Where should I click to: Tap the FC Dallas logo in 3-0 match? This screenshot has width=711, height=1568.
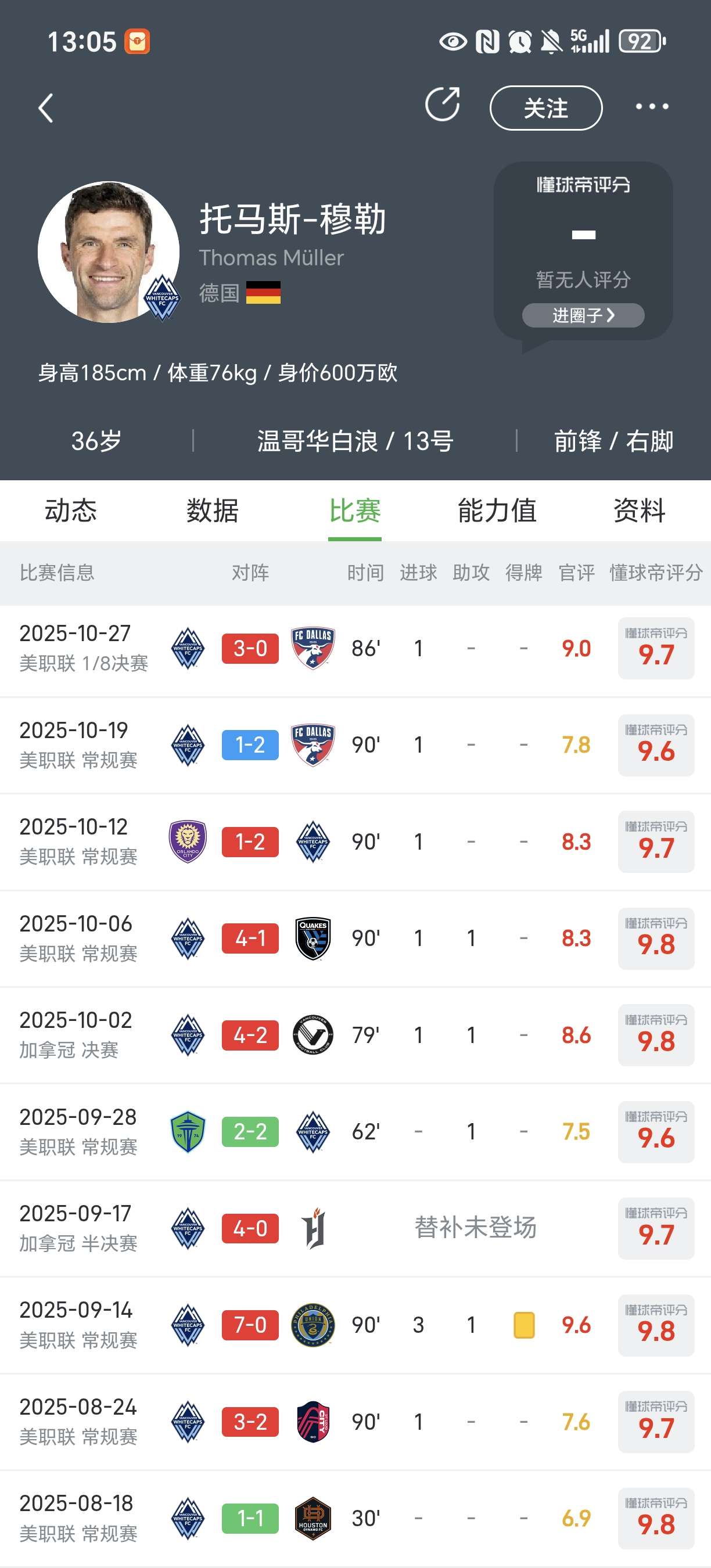[x=313, y=648]
